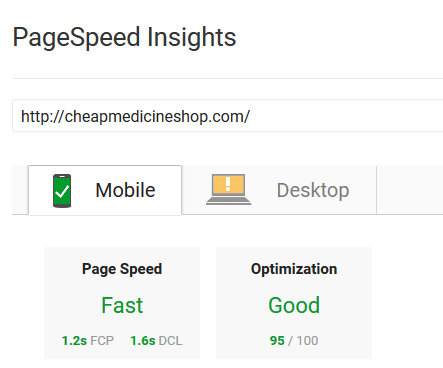Click the green Fast rating text

pos(122,305)
